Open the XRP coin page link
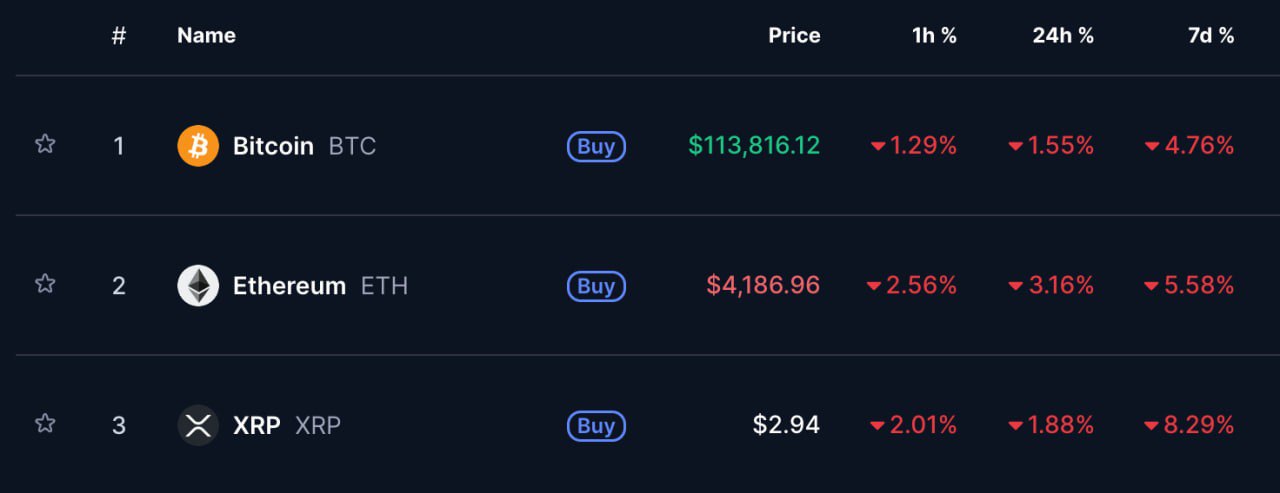This screenshot has width=1280, height=493. (x=287, y=426)
